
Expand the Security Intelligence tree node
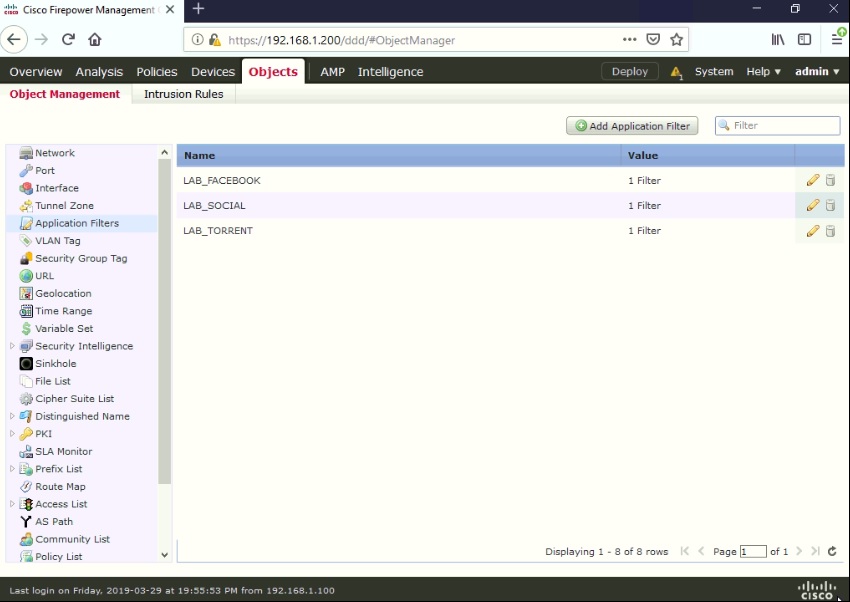point(12,346)
